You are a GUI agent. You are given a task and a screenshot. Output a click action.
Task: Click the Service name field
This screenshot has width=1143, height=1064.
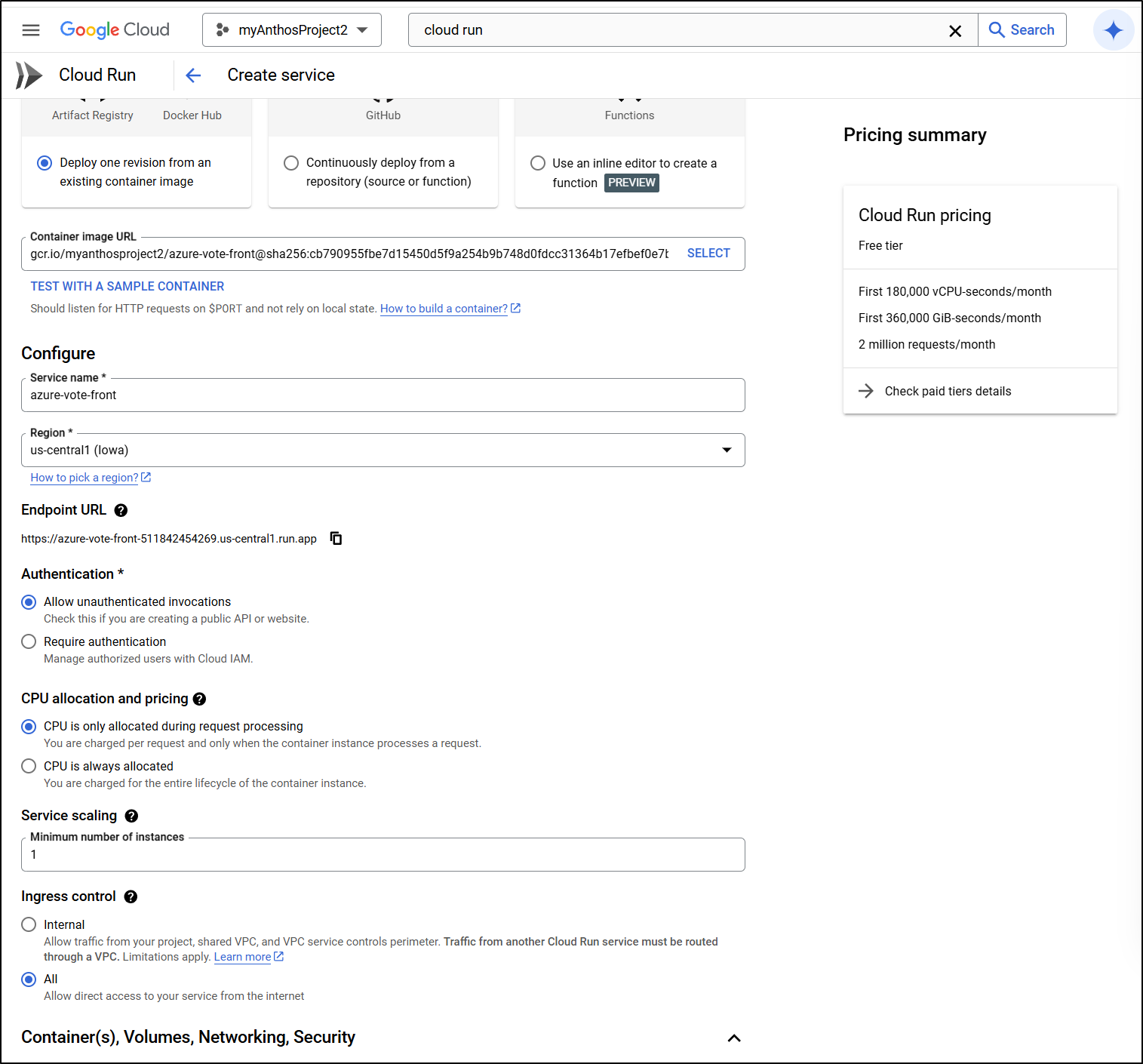[x=383, y=395]
